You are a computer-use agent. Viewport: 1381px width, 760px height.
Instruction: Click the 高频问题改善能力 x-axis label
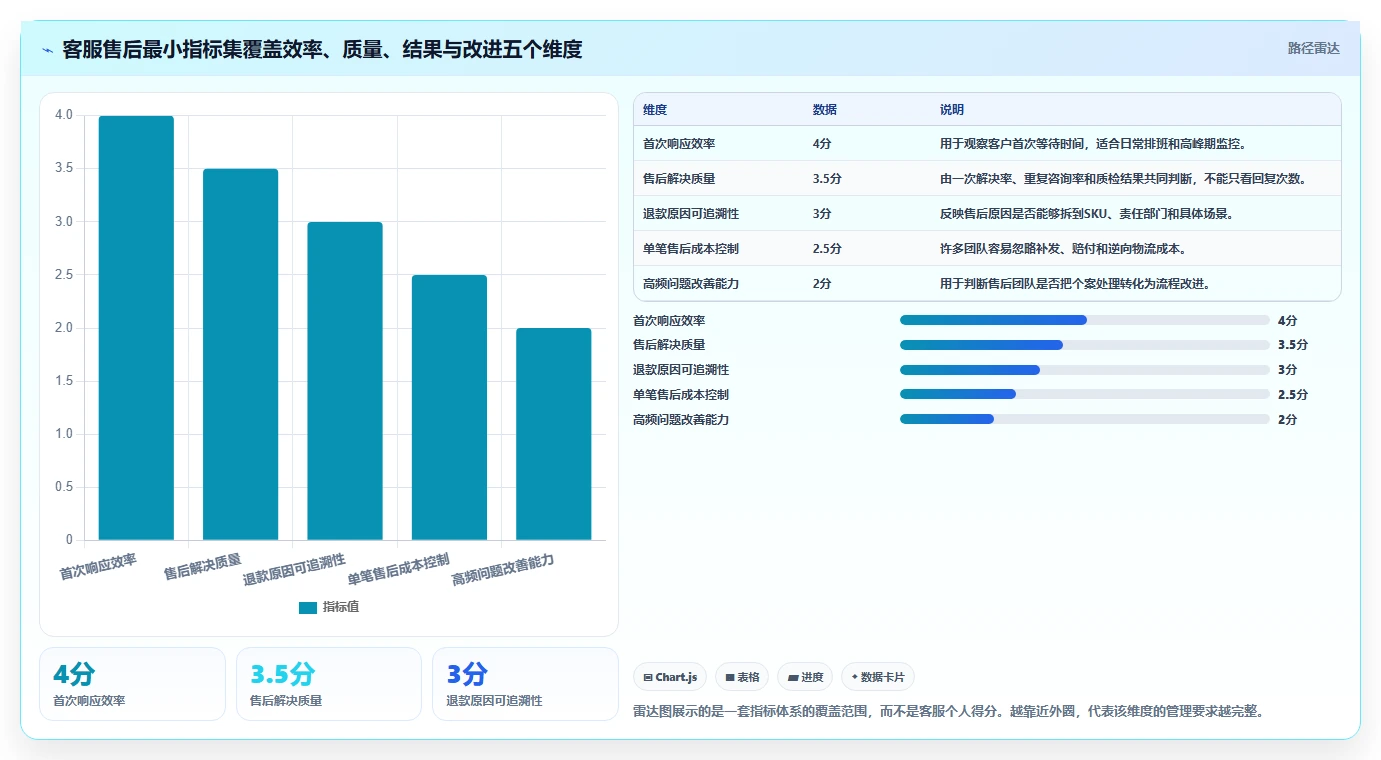pos(503,569)
